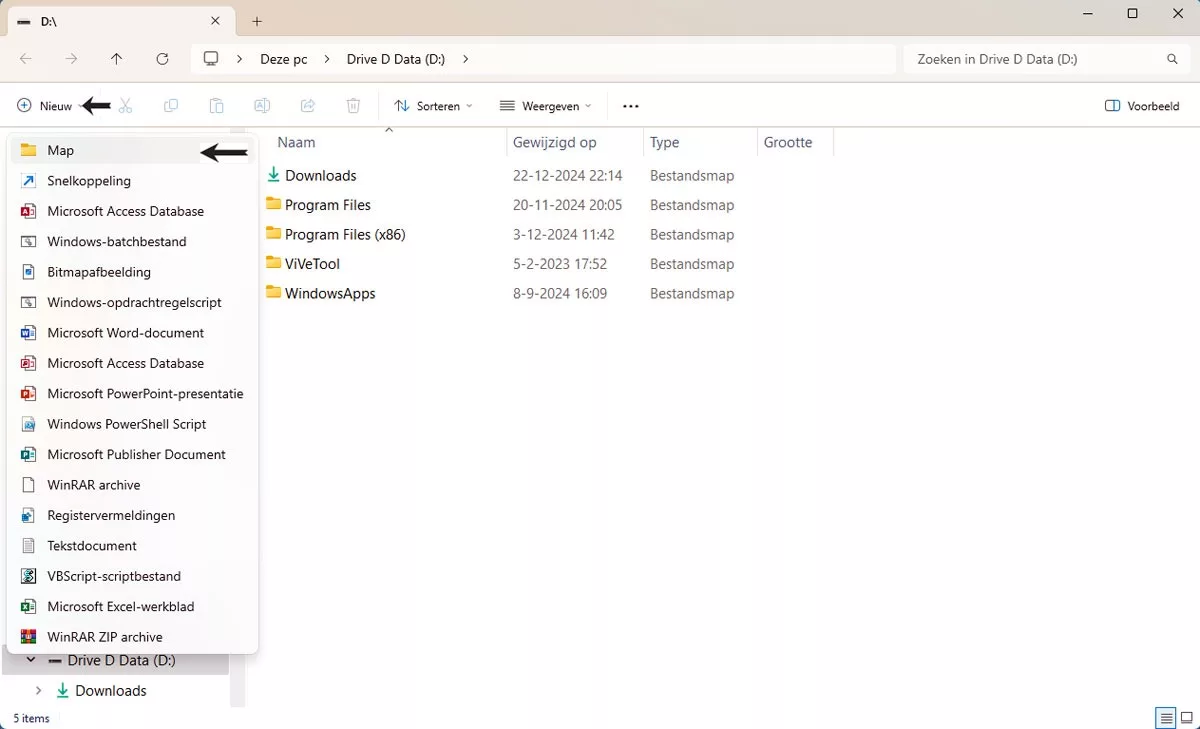Expand Downloads node in navigation tree
Image resolution: width=1200 pixels, height=729 pixels.
click(x=38, y=691)
